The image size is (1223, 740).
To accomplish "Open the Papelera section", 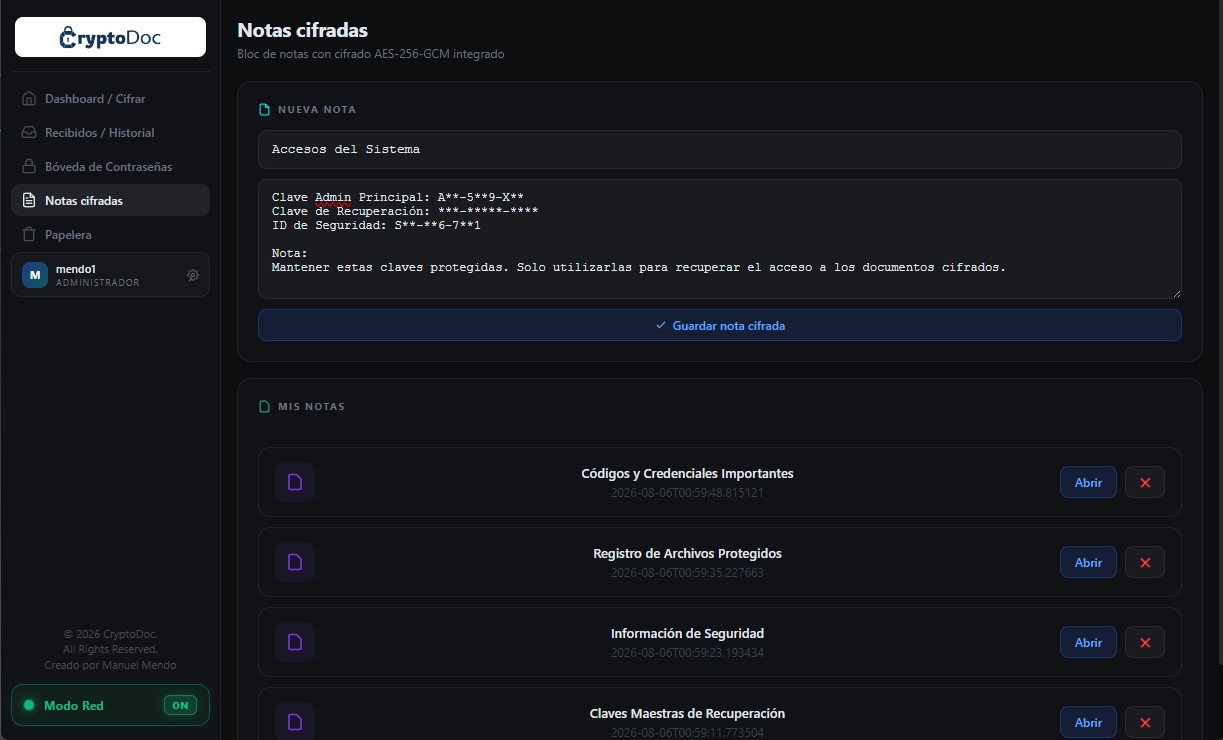I will point(110,235).
